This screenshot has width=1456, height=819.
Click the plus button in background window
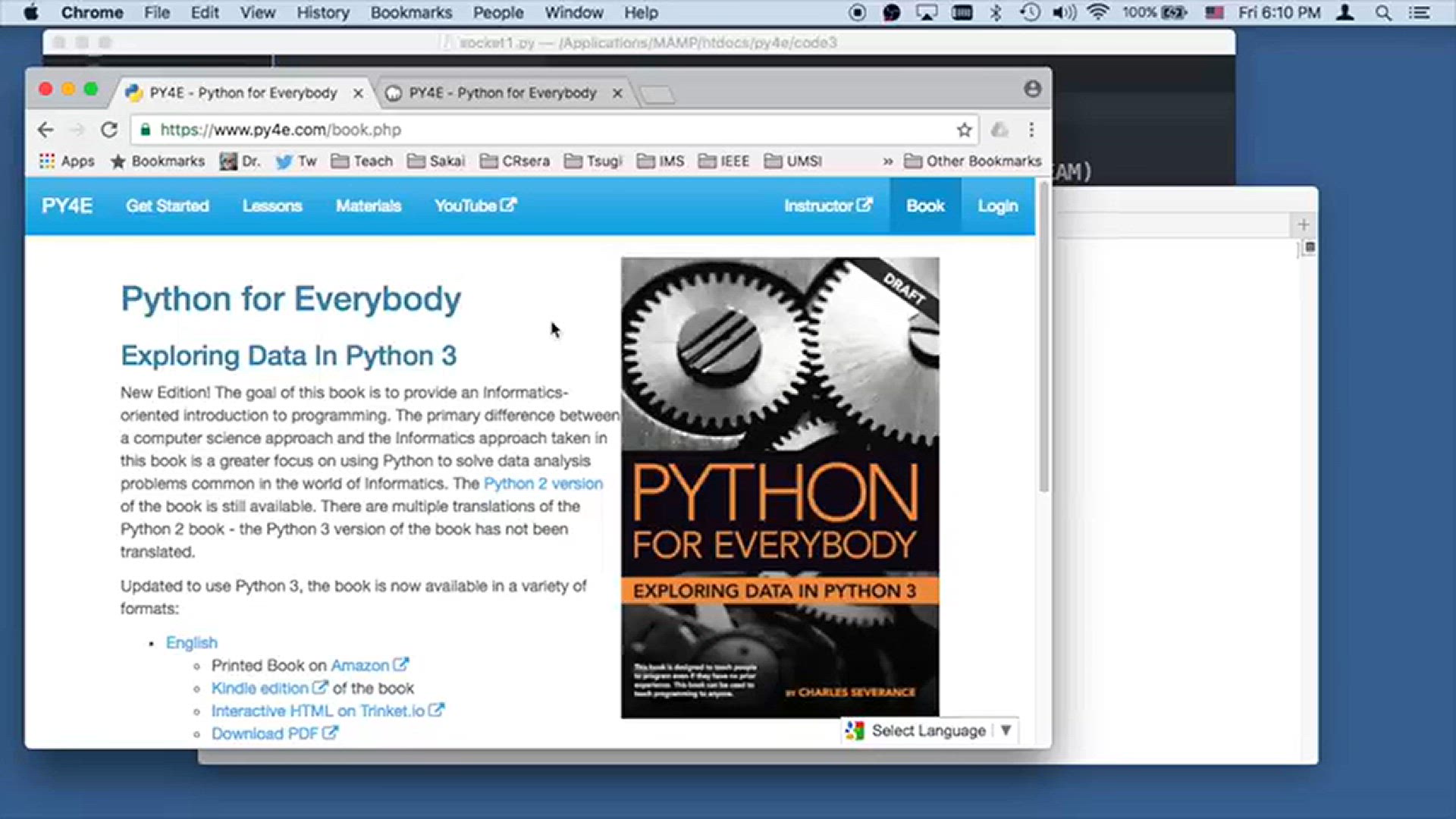[x=1303, y=224]
